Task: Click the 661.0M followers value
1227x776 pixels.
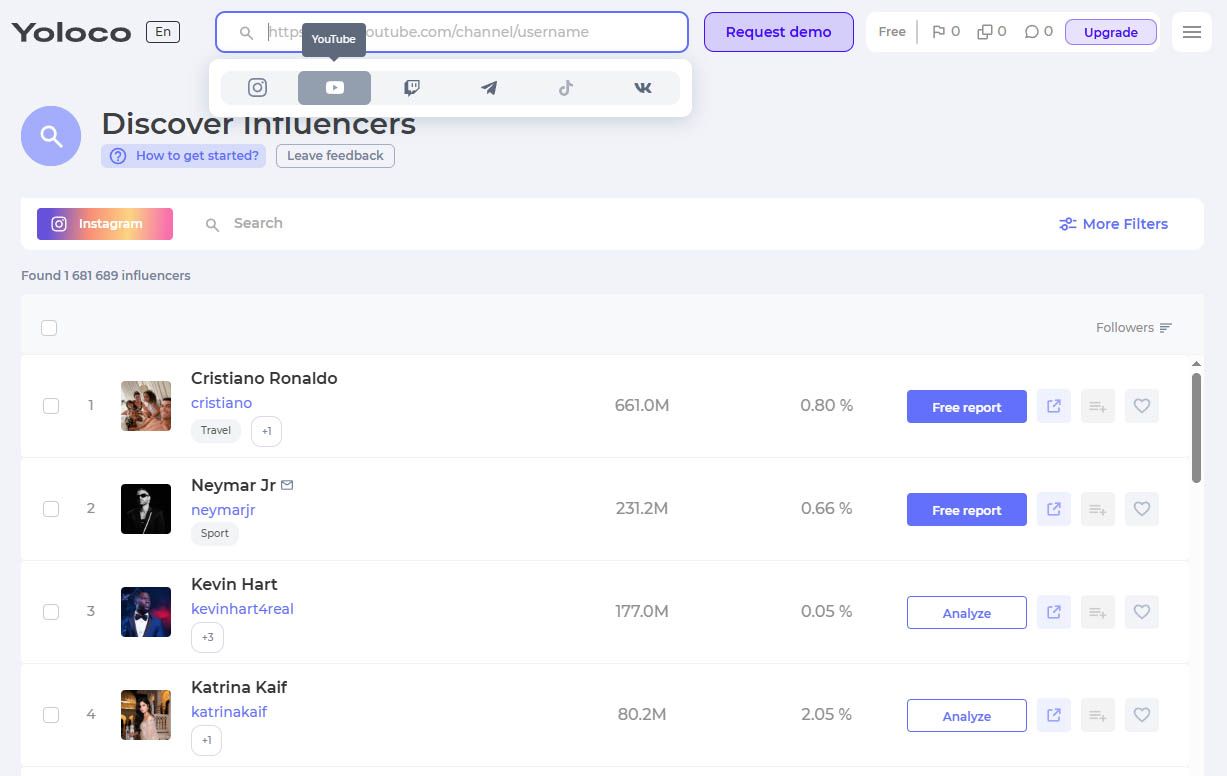Action: (642, 406)
